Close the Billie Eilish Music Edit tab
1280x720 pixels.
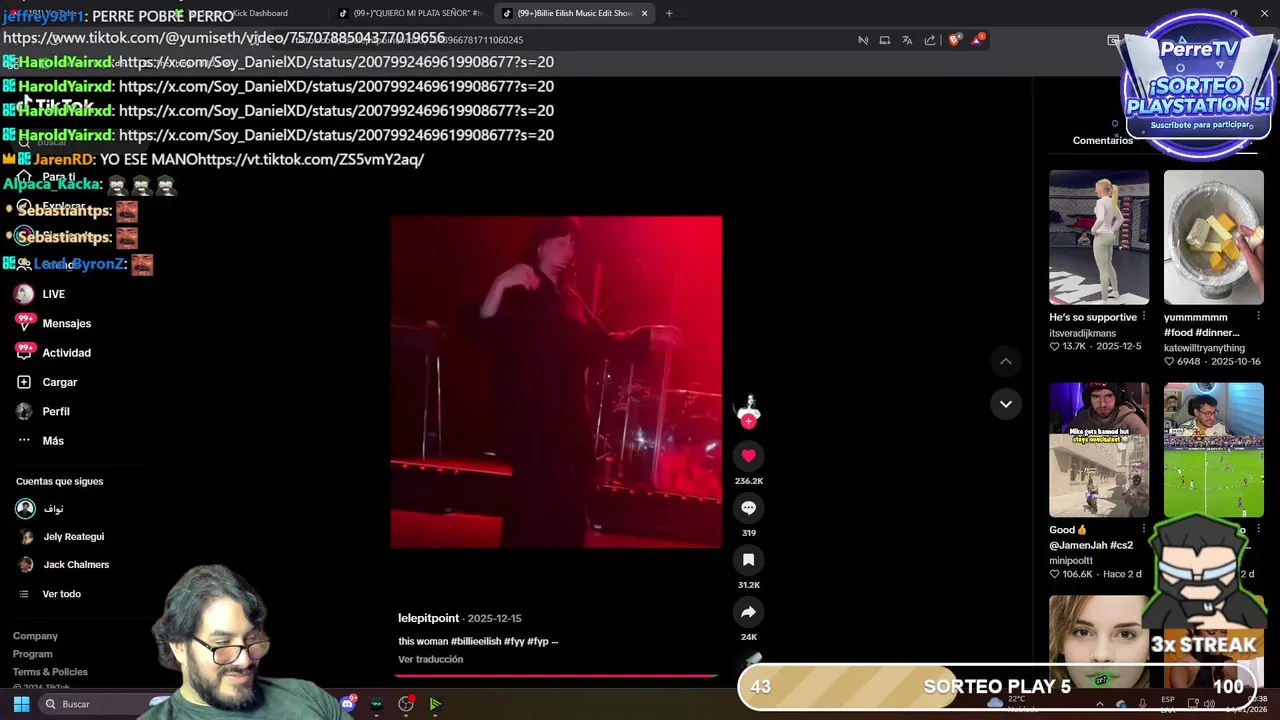tap(644, 13)
